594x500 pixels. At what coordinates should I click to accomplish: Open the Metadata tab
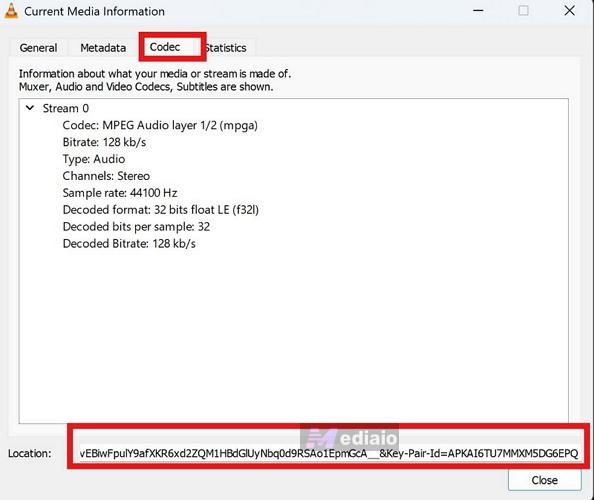click(x=103, y=48)
